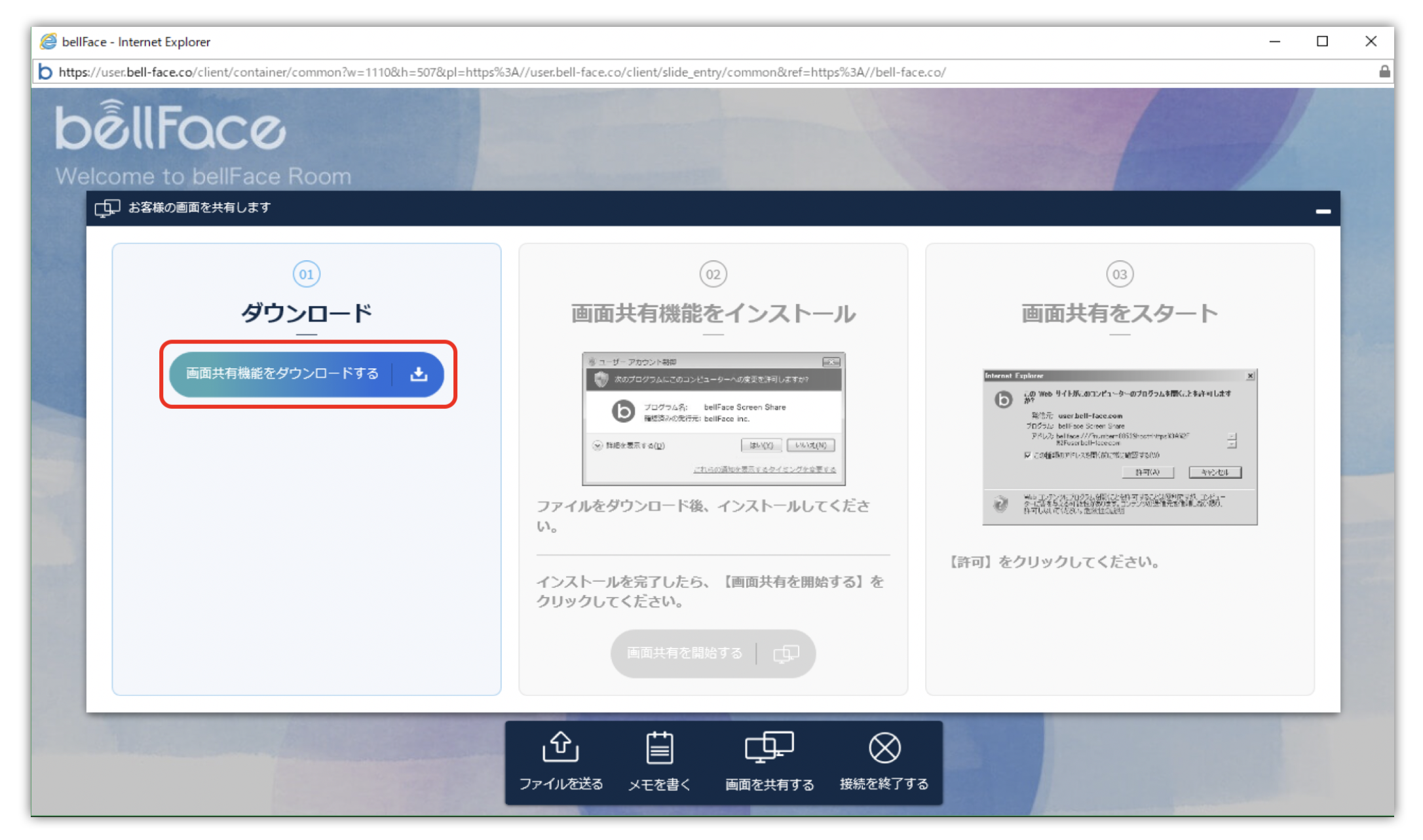Screen dimensions: 1423x840
Task: Click the Internet Explorer icon in title bar
Action: pyautogui.click(x=48, y=41)
